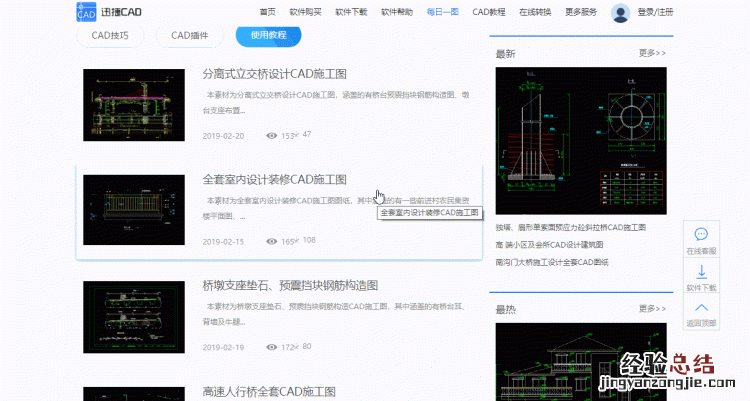
Task: Click eye views icon on 全套室内设计 article
Action: click(x=271, y=241)
